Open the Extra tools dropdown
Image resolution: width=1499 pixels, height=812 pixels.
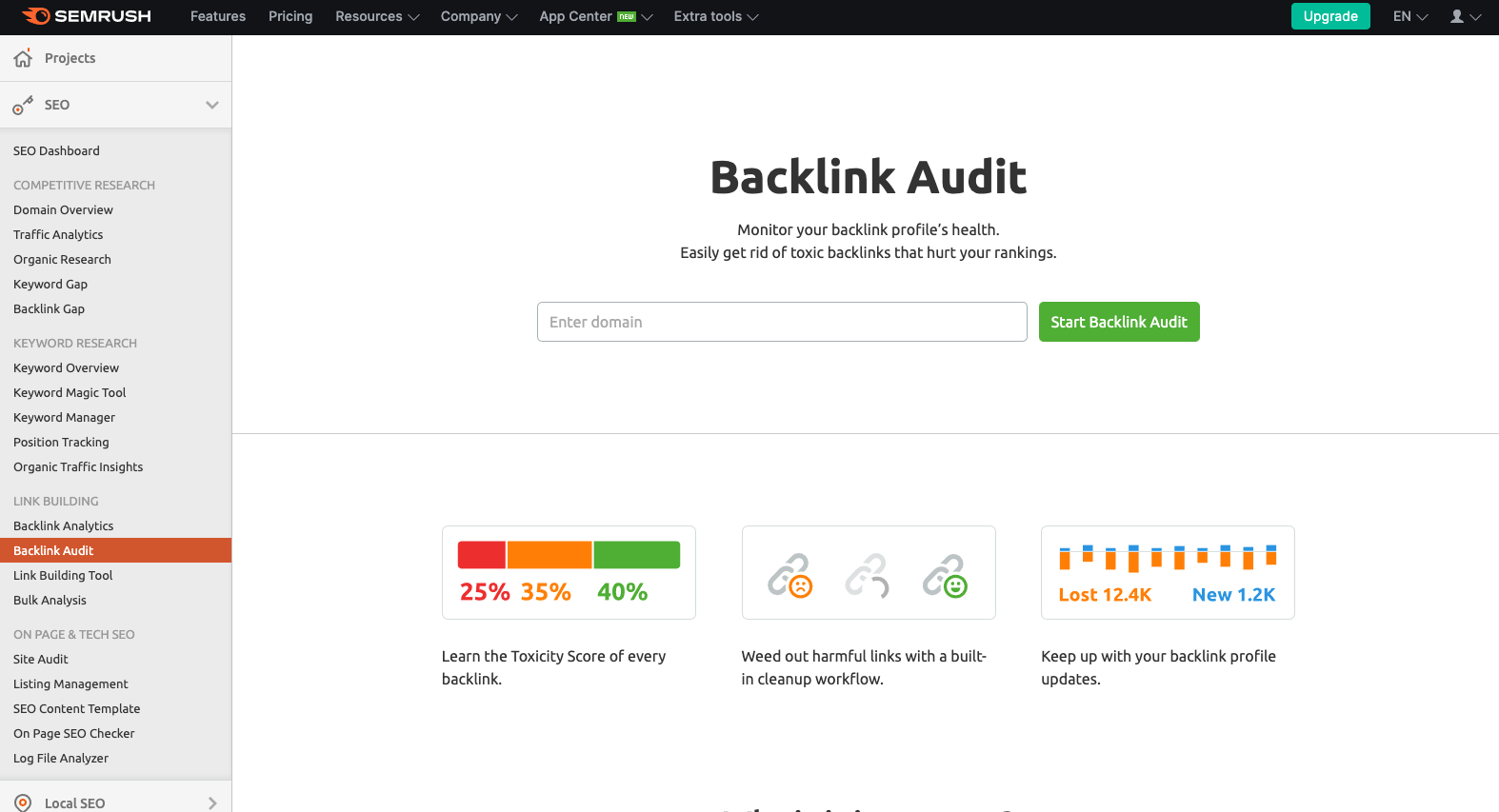pos(716,16)
